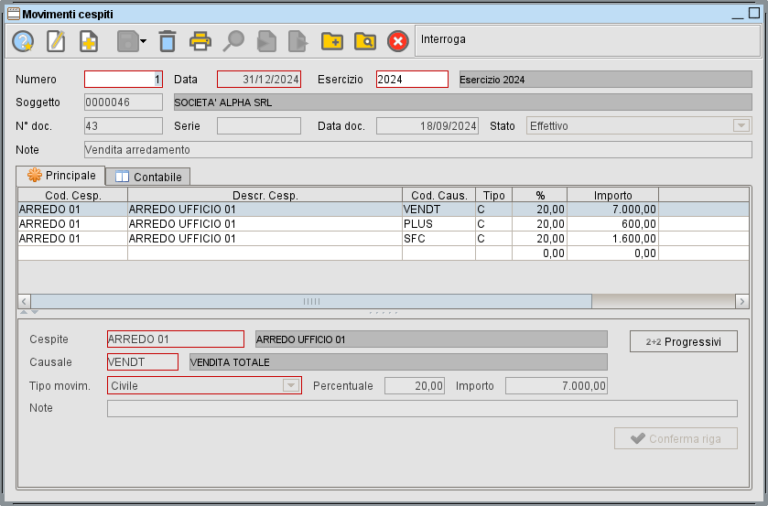Click the window title bar icon
The width and height of the screenshot is (768, 506).
(x=14, y=14)
